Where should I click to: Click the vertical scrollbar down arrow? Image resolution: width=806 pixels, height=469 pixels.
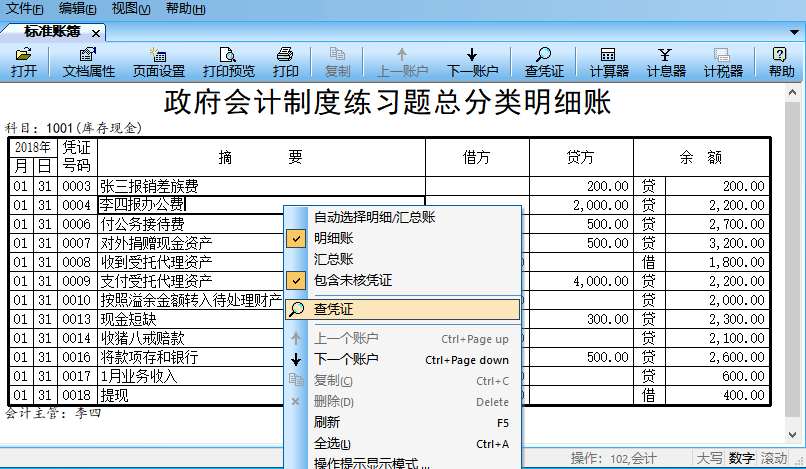pos(793,435)
